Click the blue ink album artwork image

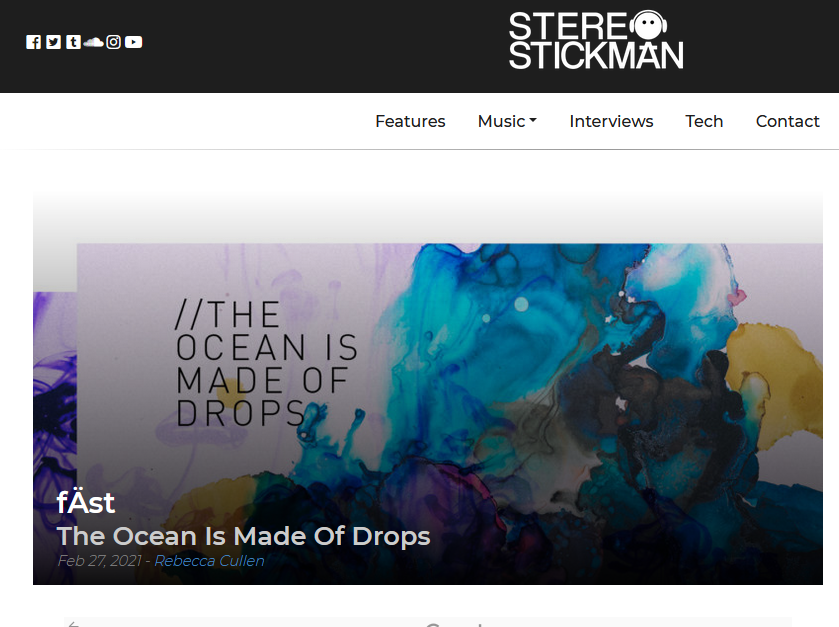pyautogui.click(x=449, y=414)
